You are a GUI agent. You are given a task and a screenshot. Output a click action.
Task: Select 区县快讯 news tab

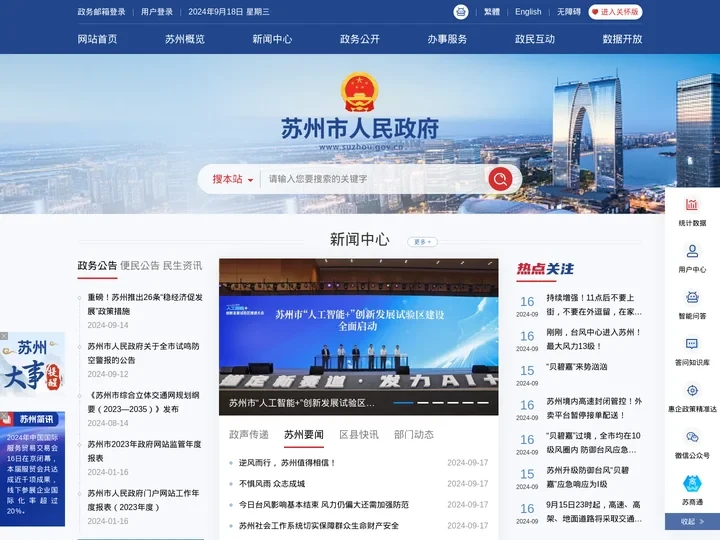(359, 434)
